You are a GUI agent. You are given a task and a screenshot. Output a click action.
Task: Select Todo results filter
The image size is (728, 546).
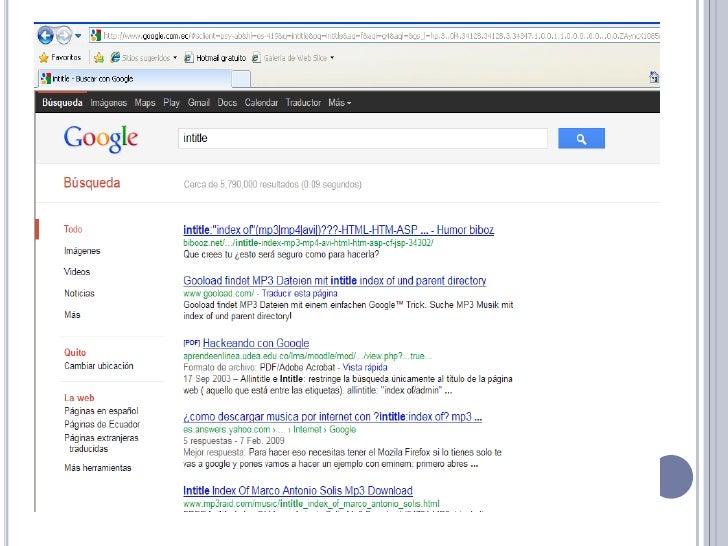[x=73, y=229]
